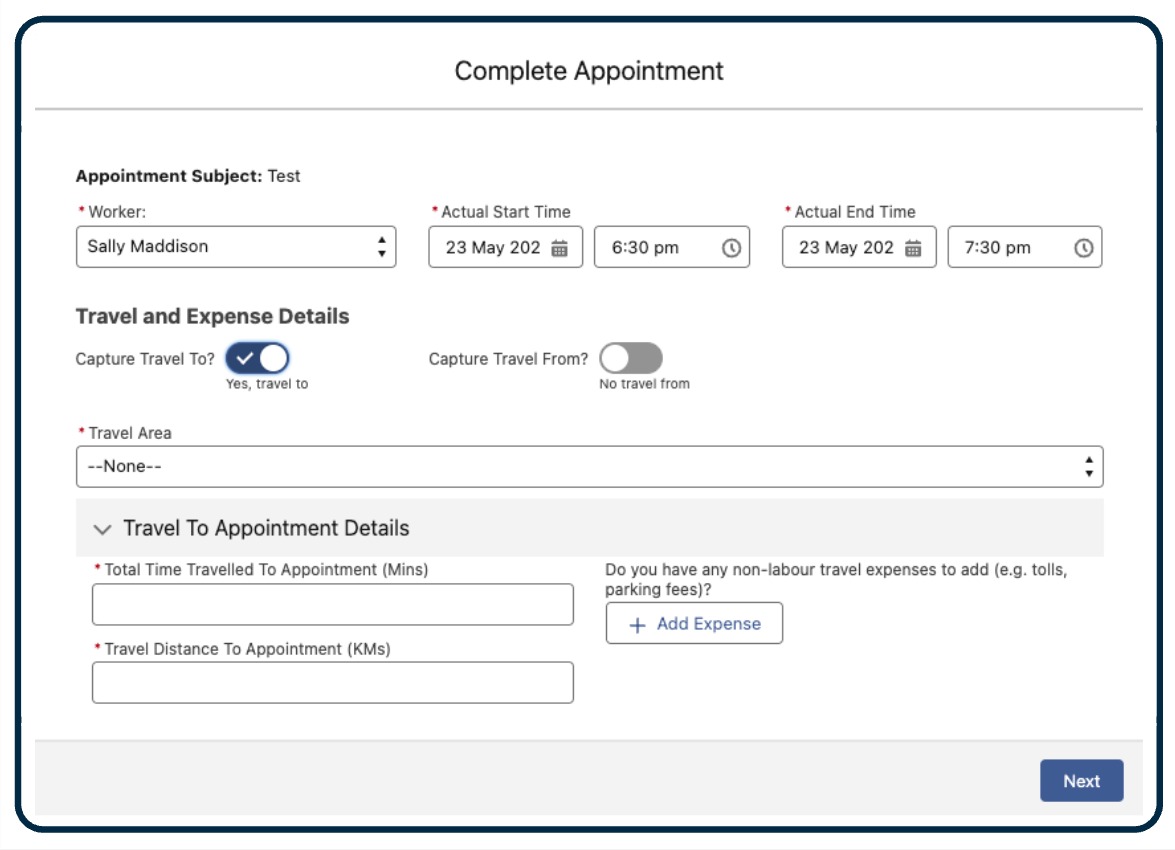This screenshot has width=1175, height=850.
Task: Click the Actual End Time date field
Action: click(847, 248)
